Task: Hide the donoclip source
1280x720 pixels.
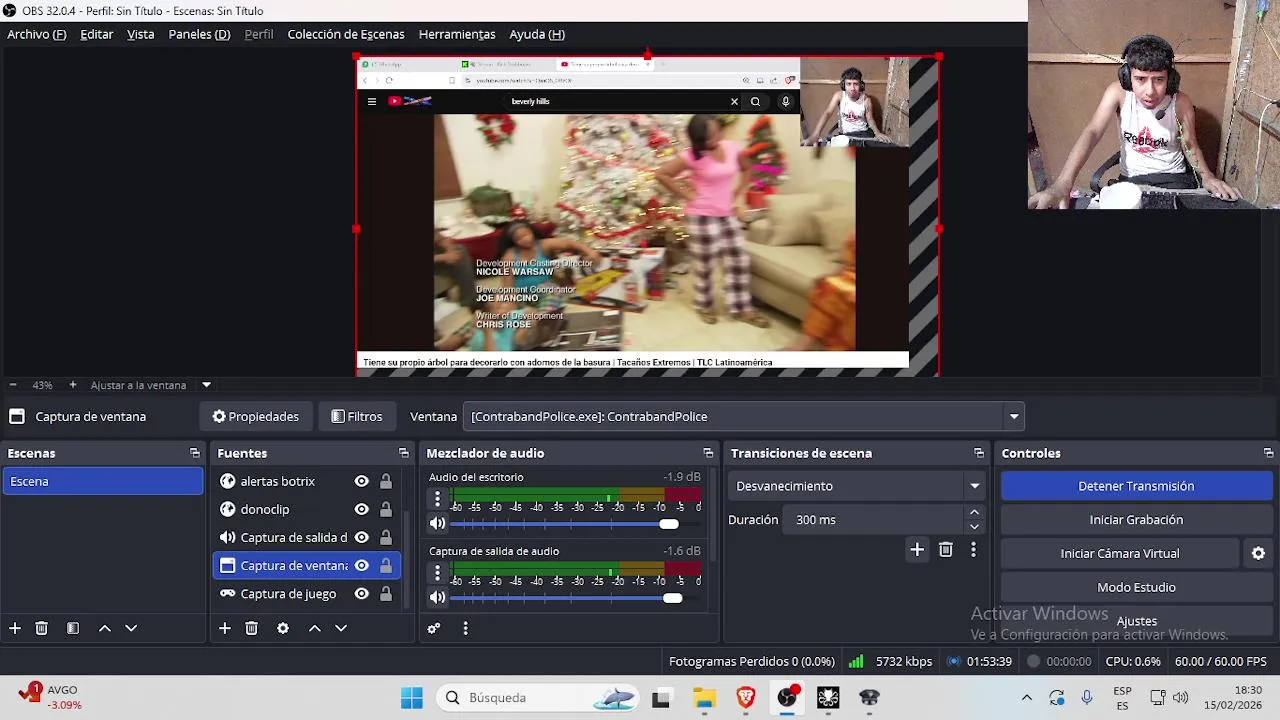Action: point(362,509)
